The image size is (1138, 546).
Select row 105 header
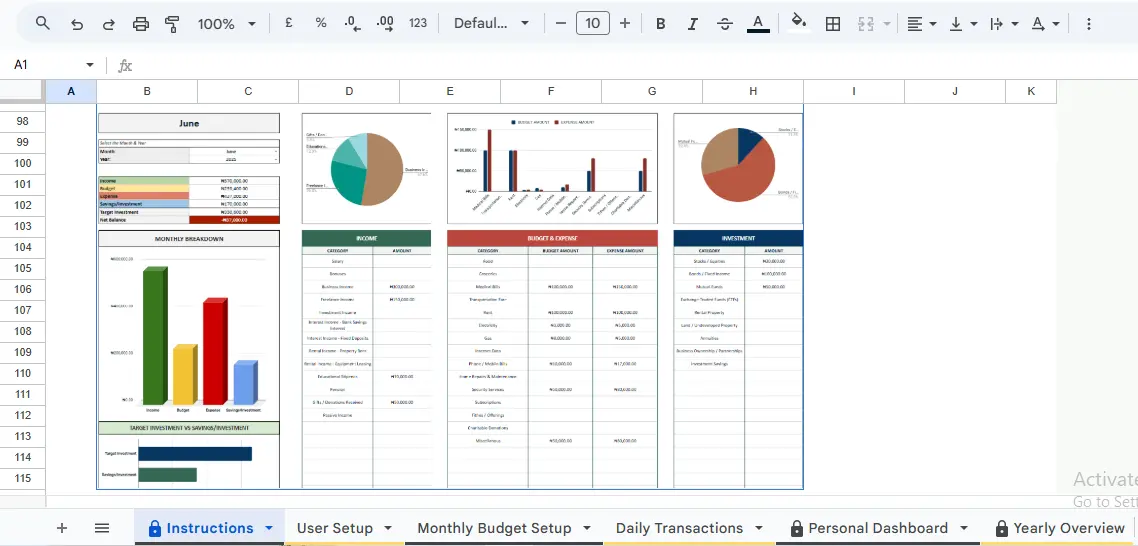(22, 268)
